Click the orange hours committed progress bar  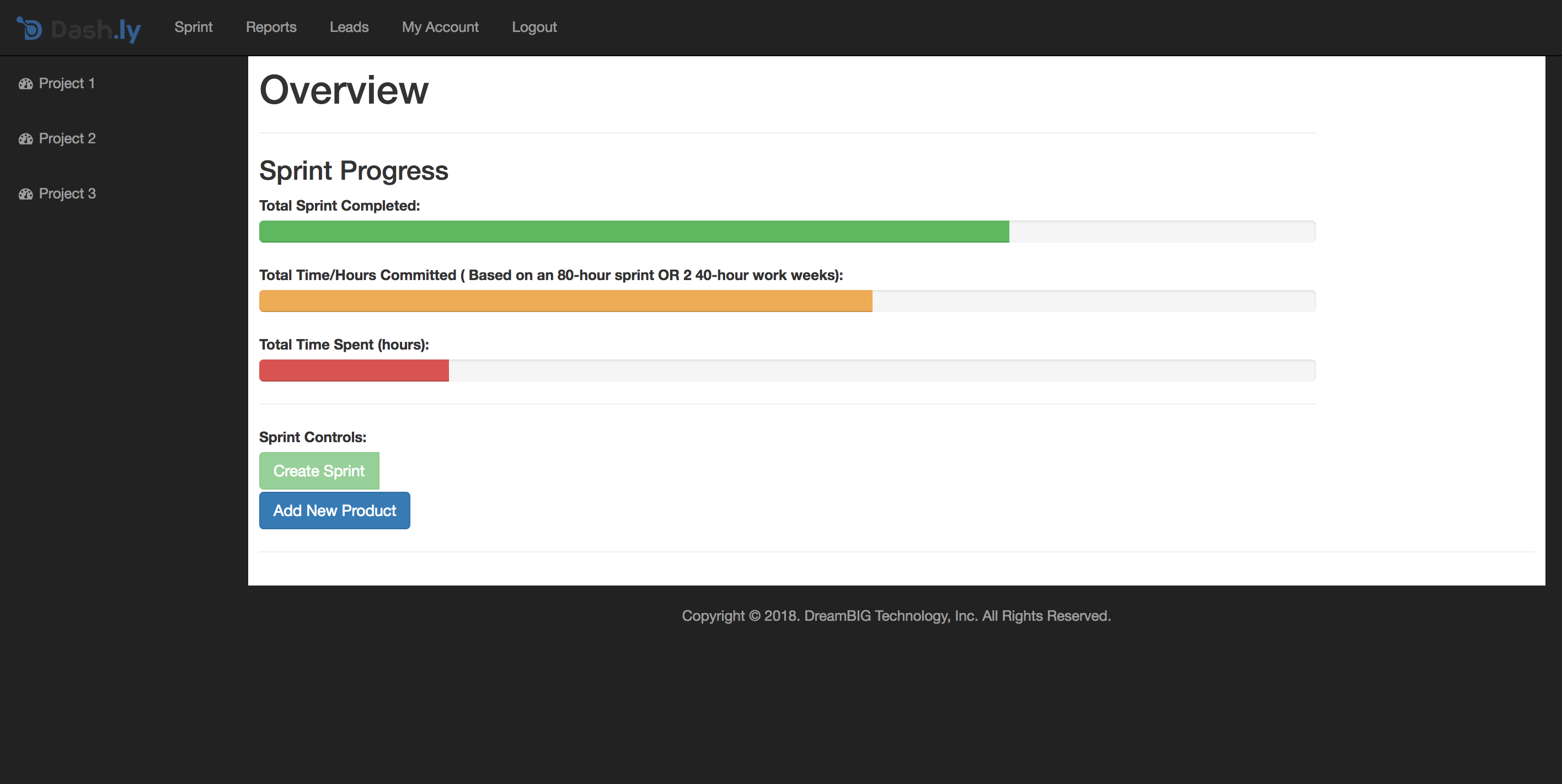pos(566,302)
